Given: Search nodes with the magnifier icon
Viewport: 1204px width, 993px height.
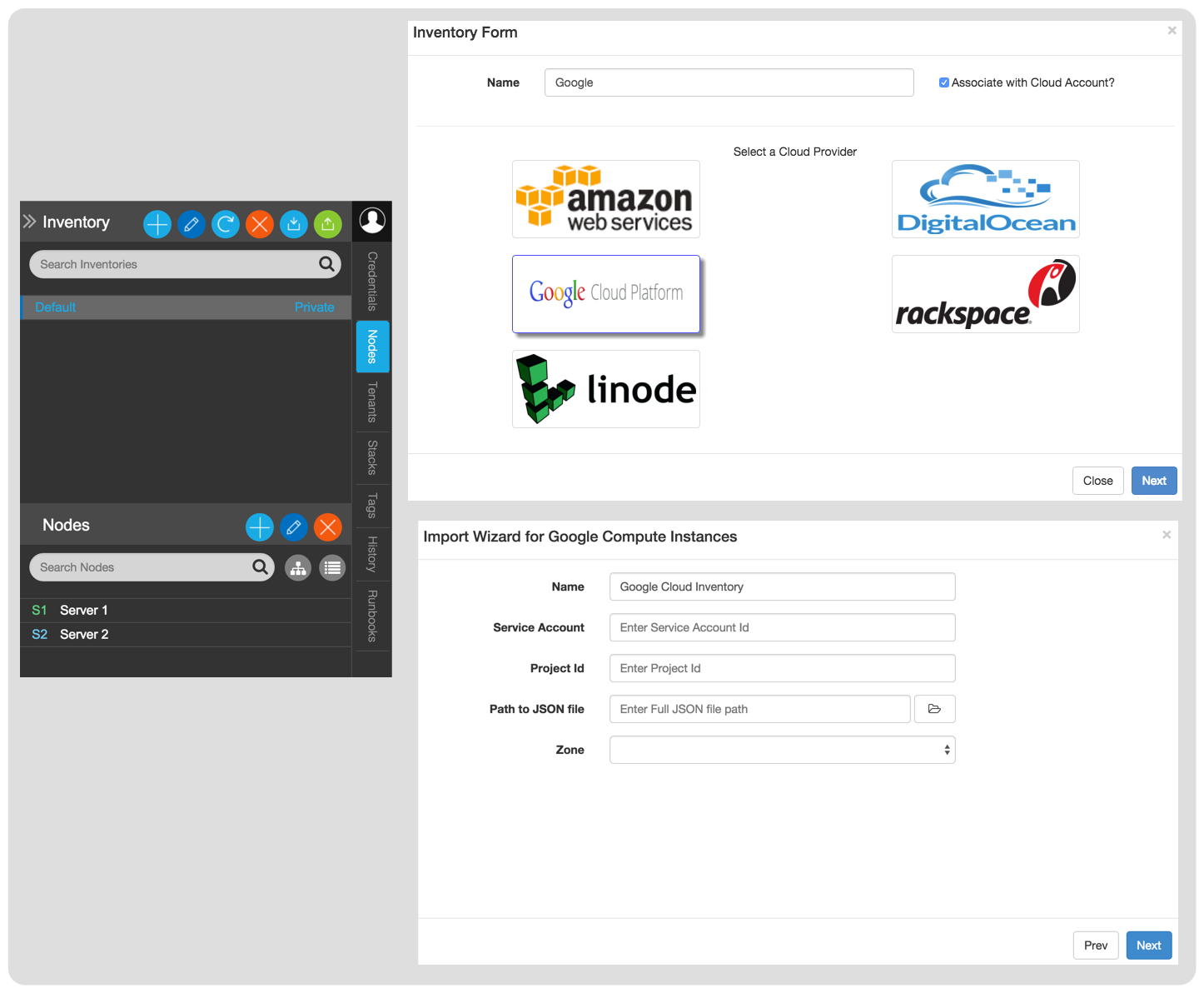Looking at the screenshot, I should (x=260, y=567).
